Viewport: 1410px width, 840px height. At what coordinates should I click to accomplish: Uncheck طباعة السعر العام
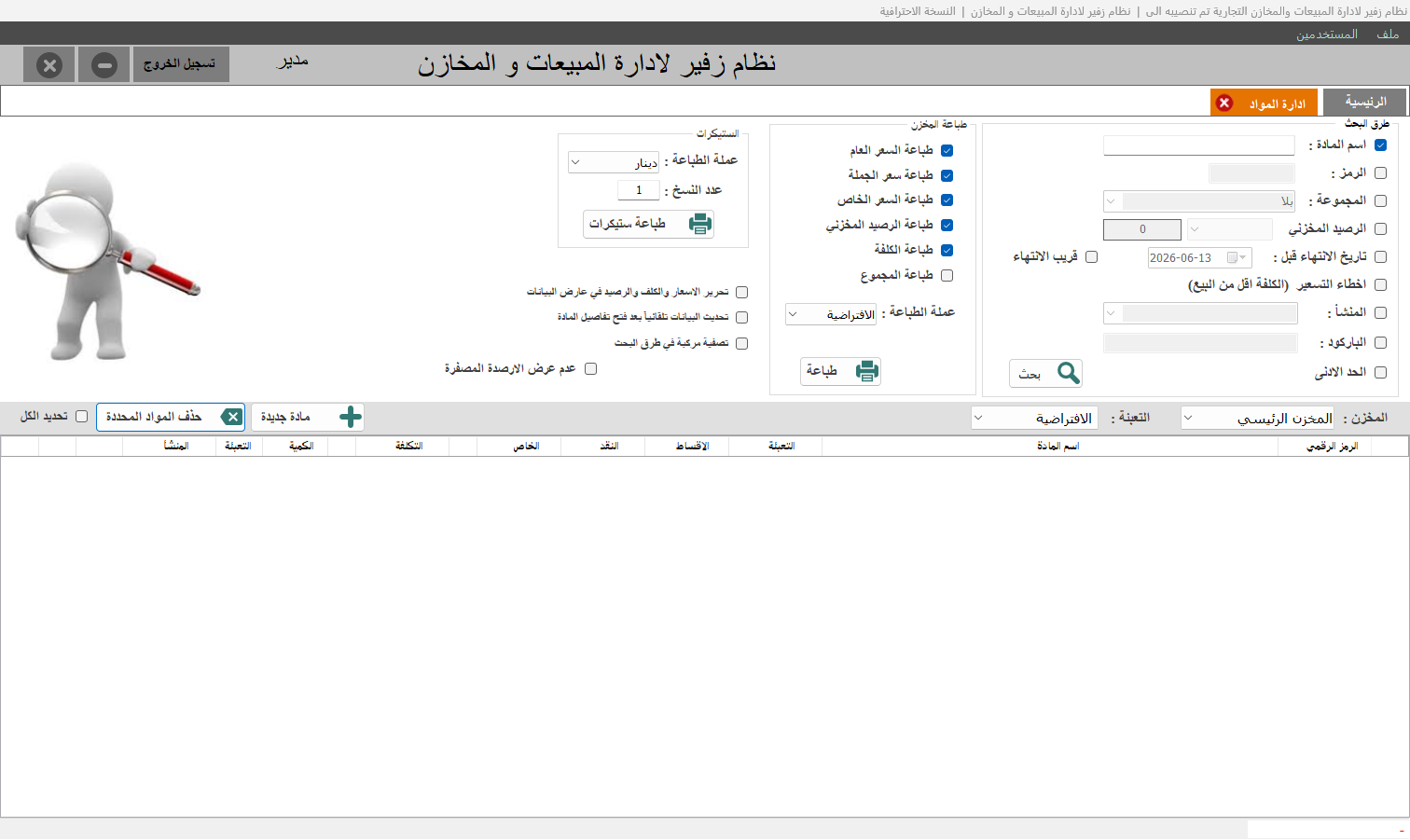pos(947,150)
